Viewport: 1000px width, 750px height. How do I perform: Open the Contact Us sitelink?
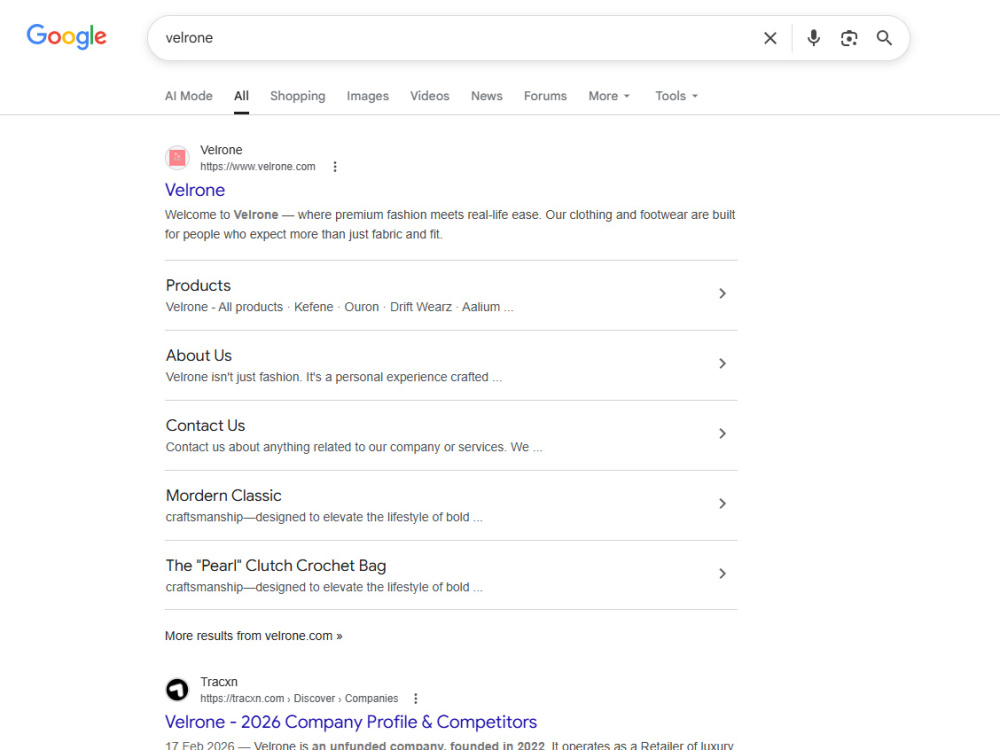pyautogui.click(x=205, y=425)
